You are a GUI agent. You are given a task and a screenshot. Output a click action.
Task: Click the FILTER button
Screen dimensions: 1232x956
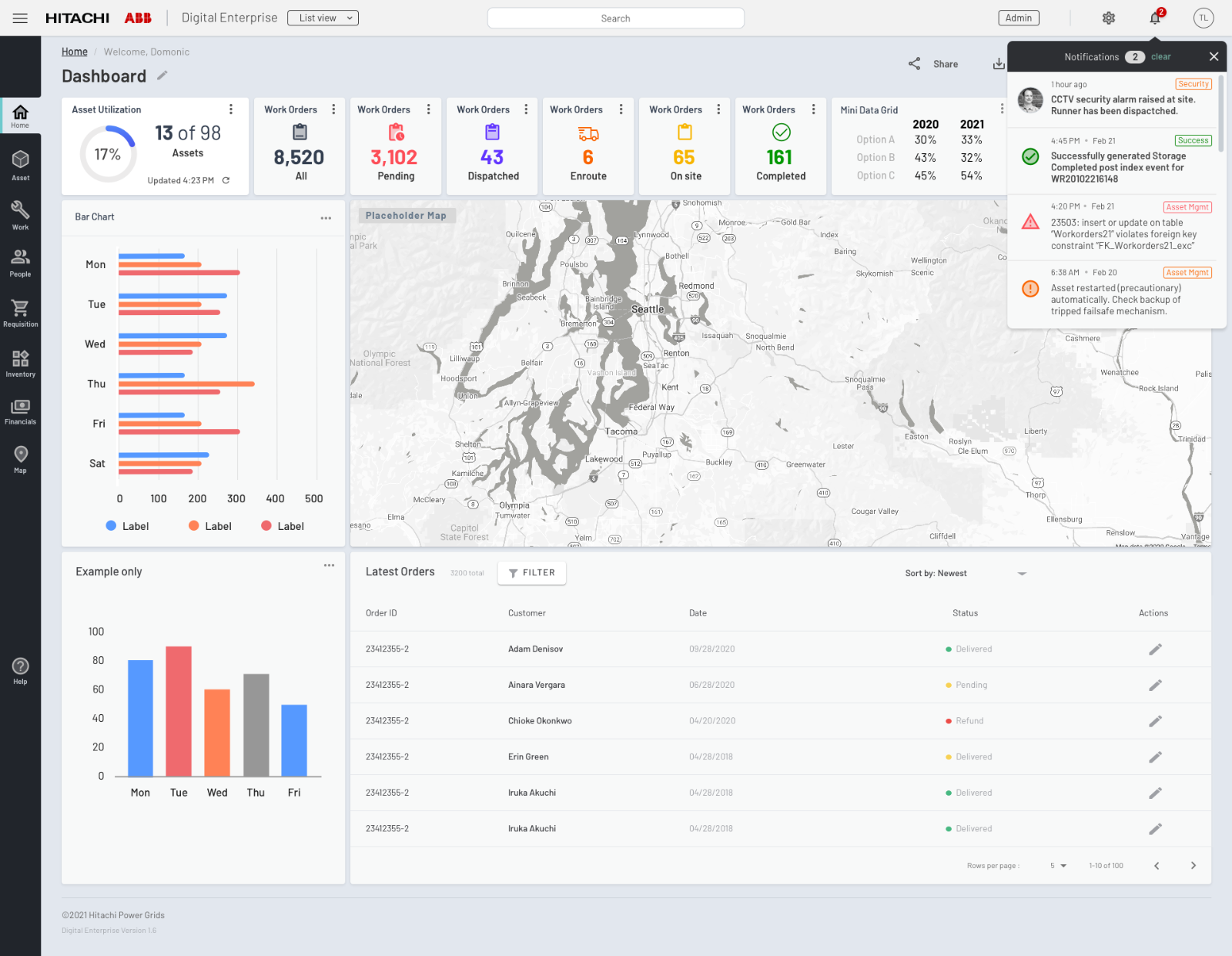point(531,573)
